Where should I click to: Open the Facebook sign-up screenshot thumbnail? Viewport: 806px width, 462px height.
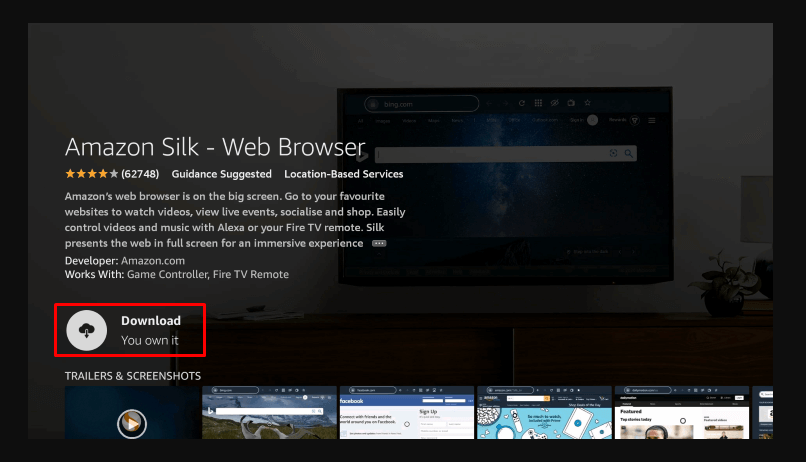click(x=407, y=412)
